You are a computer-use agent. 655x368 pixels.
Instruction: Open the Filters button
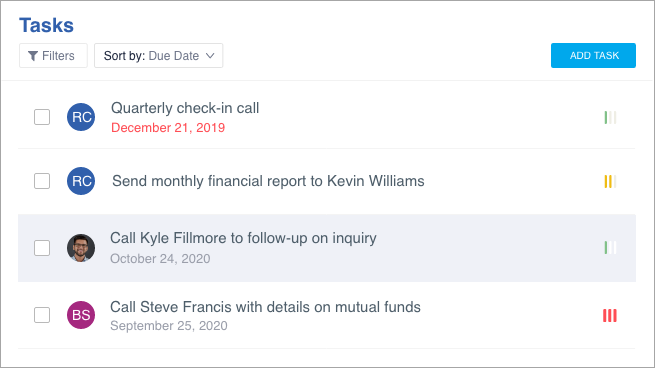click(53, 56)
